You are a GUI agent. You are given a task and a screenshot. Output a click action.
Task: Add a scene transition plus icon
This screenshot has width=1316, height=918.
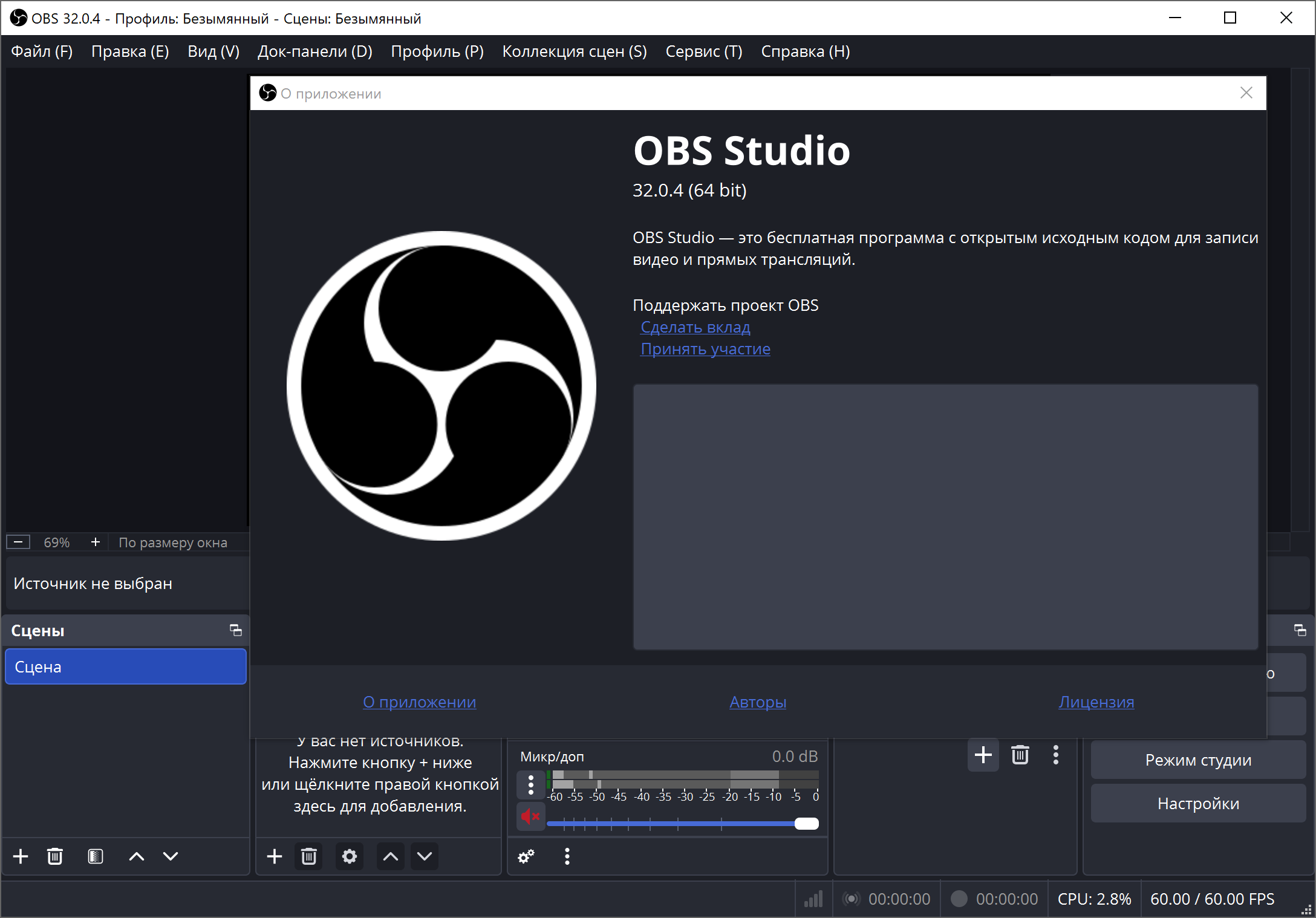(983, 755)
